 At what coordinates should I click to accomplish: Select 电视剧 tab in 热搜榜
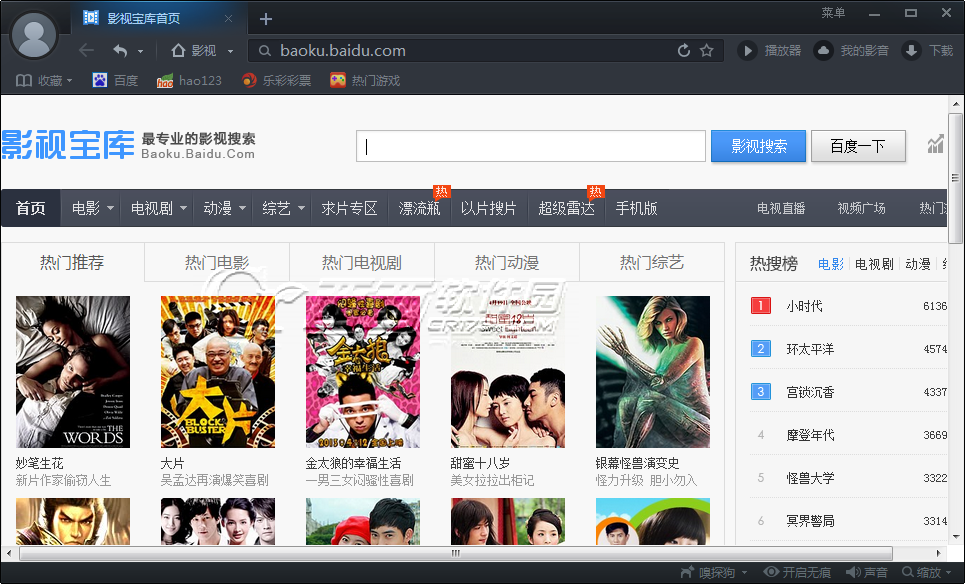(874, 264)
